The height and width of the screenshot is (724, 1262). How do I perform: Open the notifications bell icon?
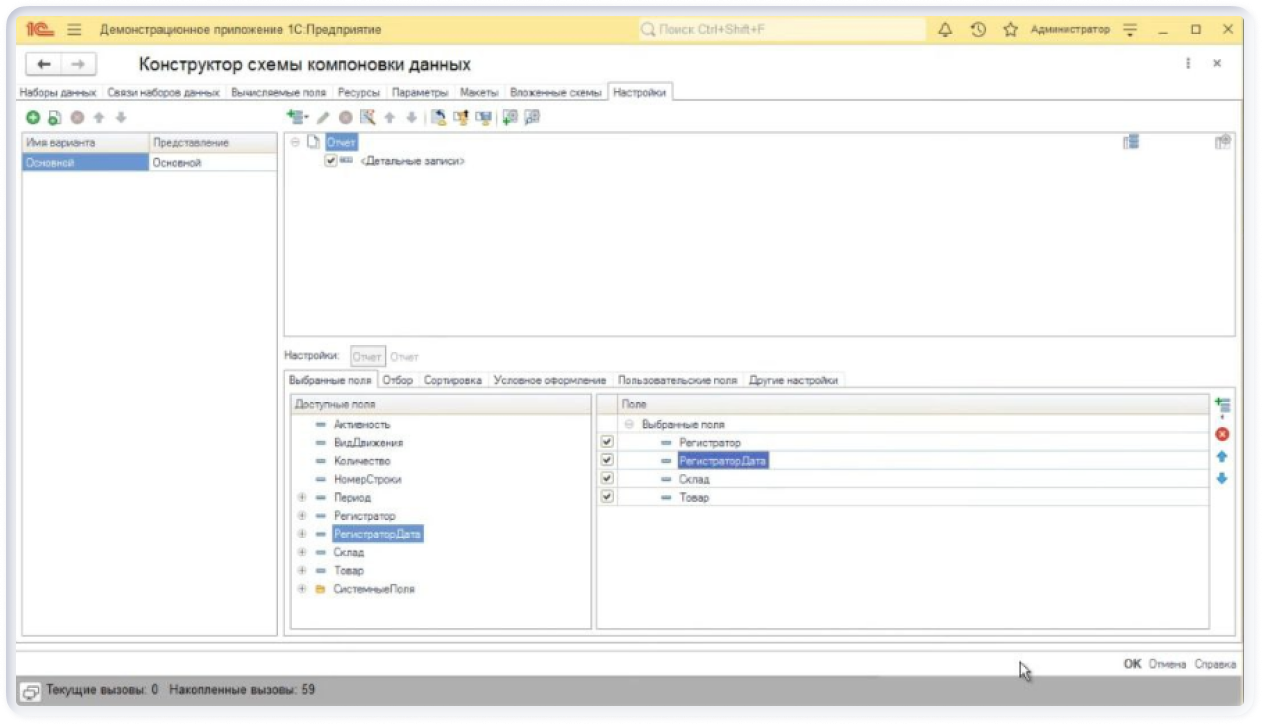click(945, 30)
